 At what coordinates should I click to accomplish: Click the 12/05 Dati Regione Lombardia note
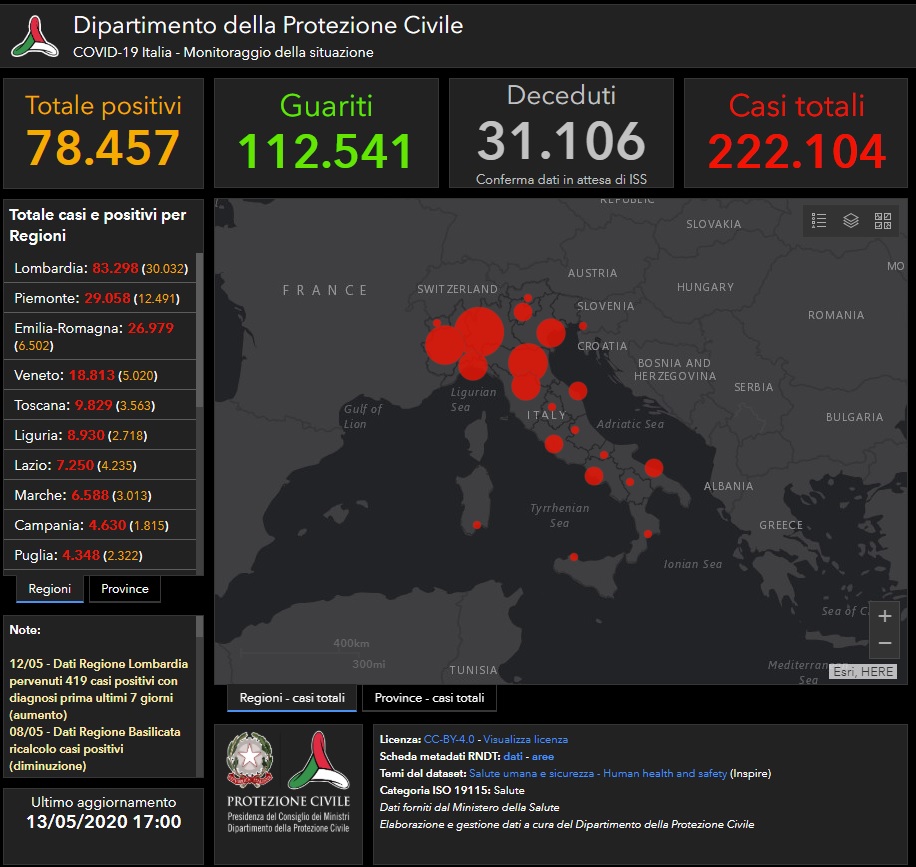[x=99, y=689]
